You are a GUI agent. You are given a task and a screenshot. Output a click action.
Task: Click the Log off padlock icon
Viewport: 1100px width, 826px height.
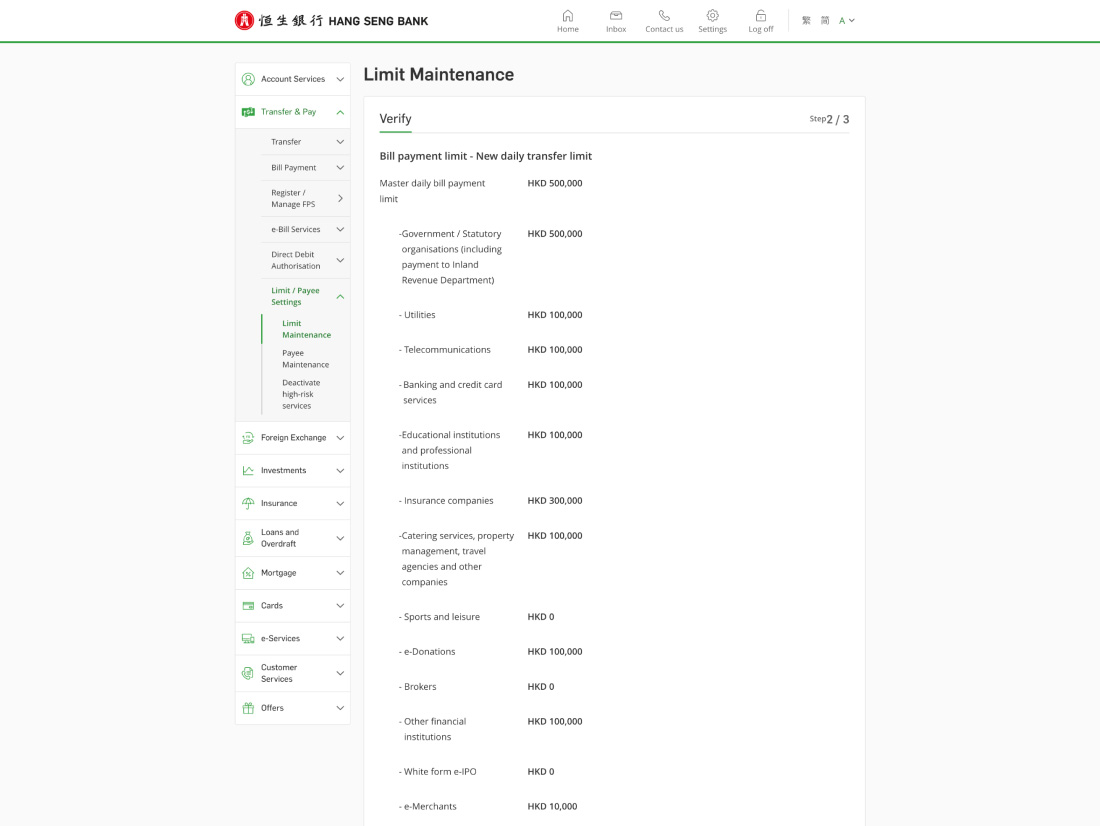(761, 16)
